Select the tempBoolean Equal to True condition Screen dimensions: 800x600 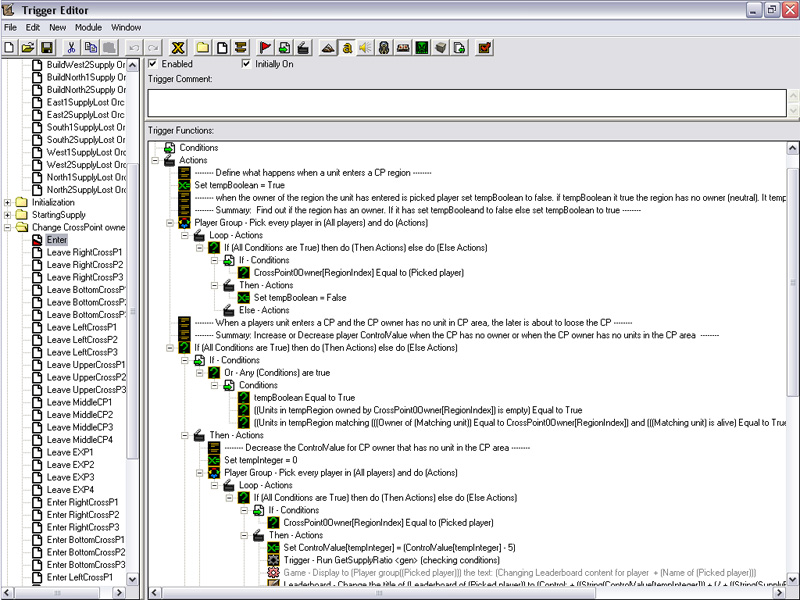click(304, 398)
